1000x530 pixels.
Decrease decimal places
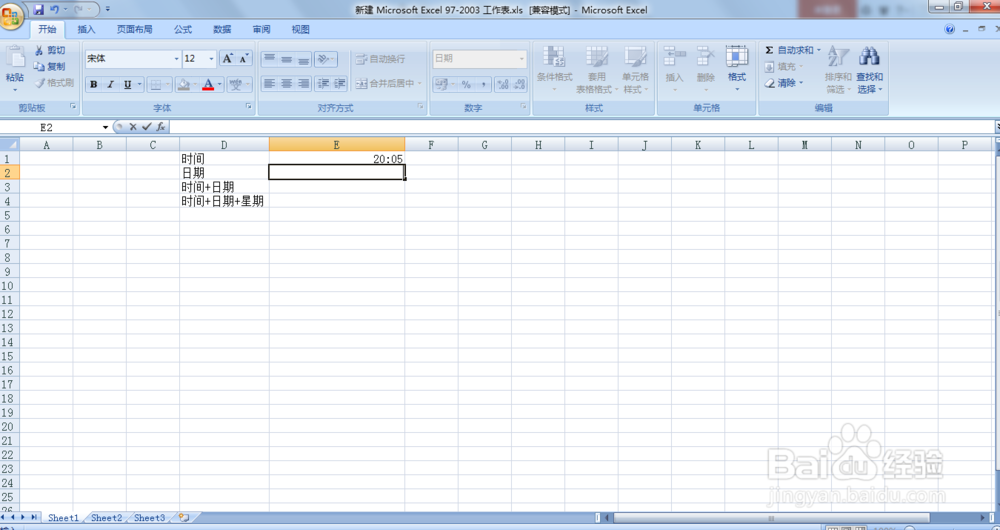pyautogui.click(x=519, y=84)
